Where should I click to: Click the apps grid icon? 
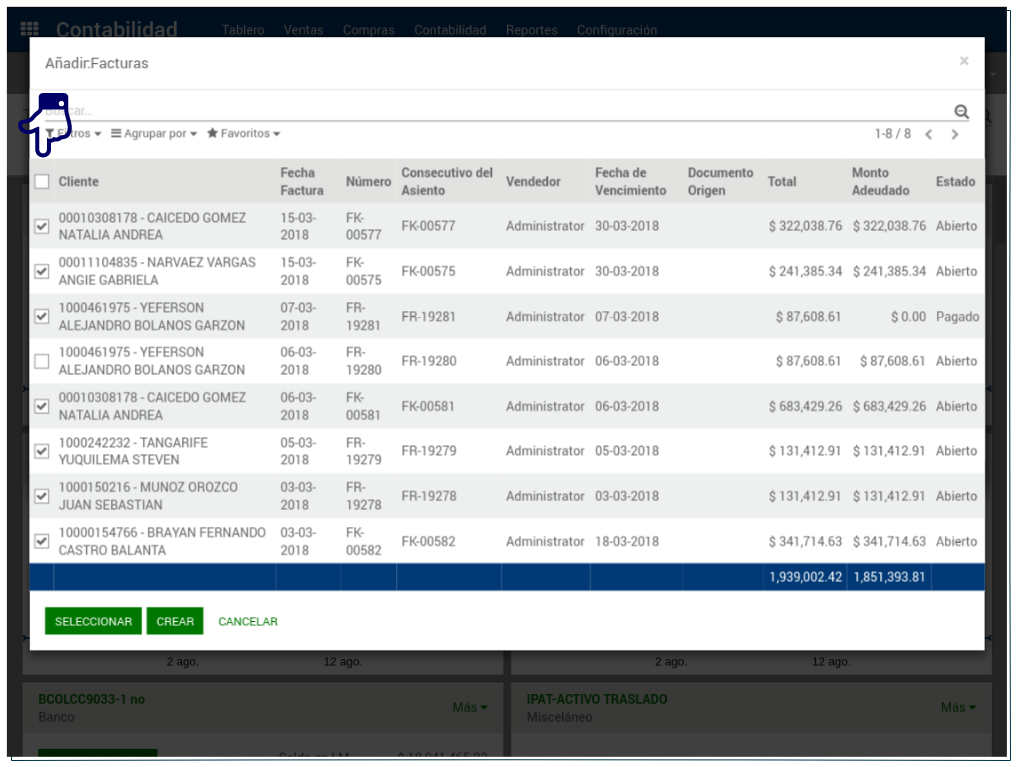click(30, 30)
